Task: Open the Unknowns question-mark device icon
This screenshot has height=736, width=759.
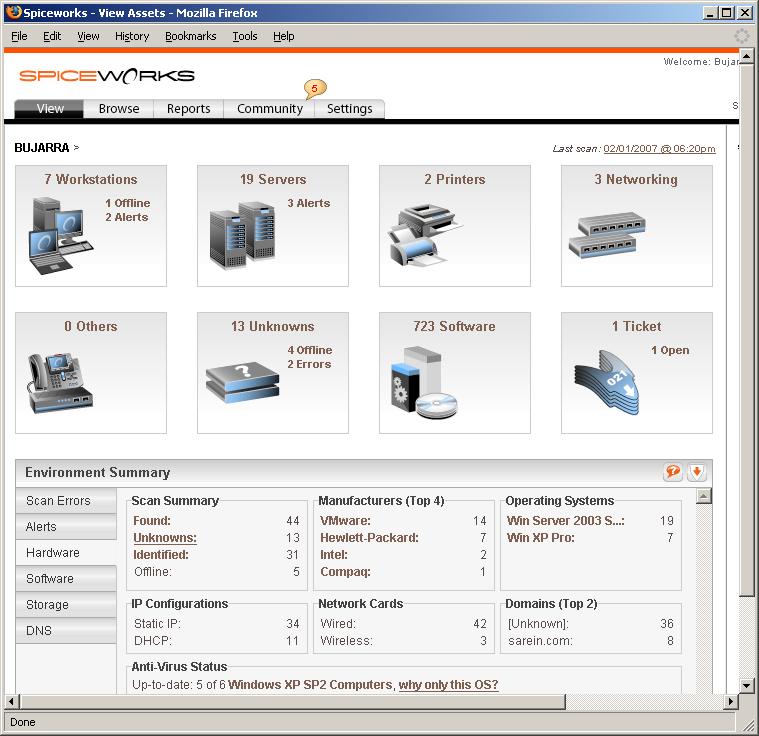Action: point(243,383)
